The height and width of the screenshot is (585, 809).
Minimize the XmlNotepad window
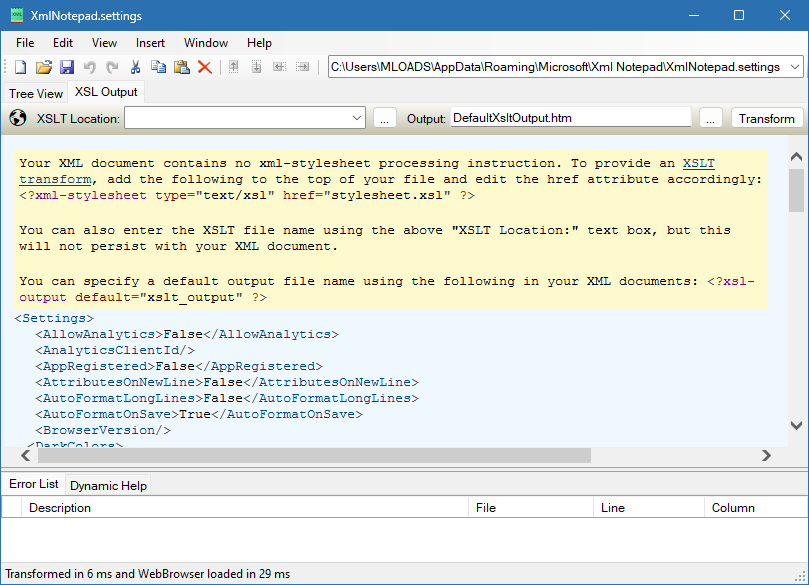coord(694,15)
